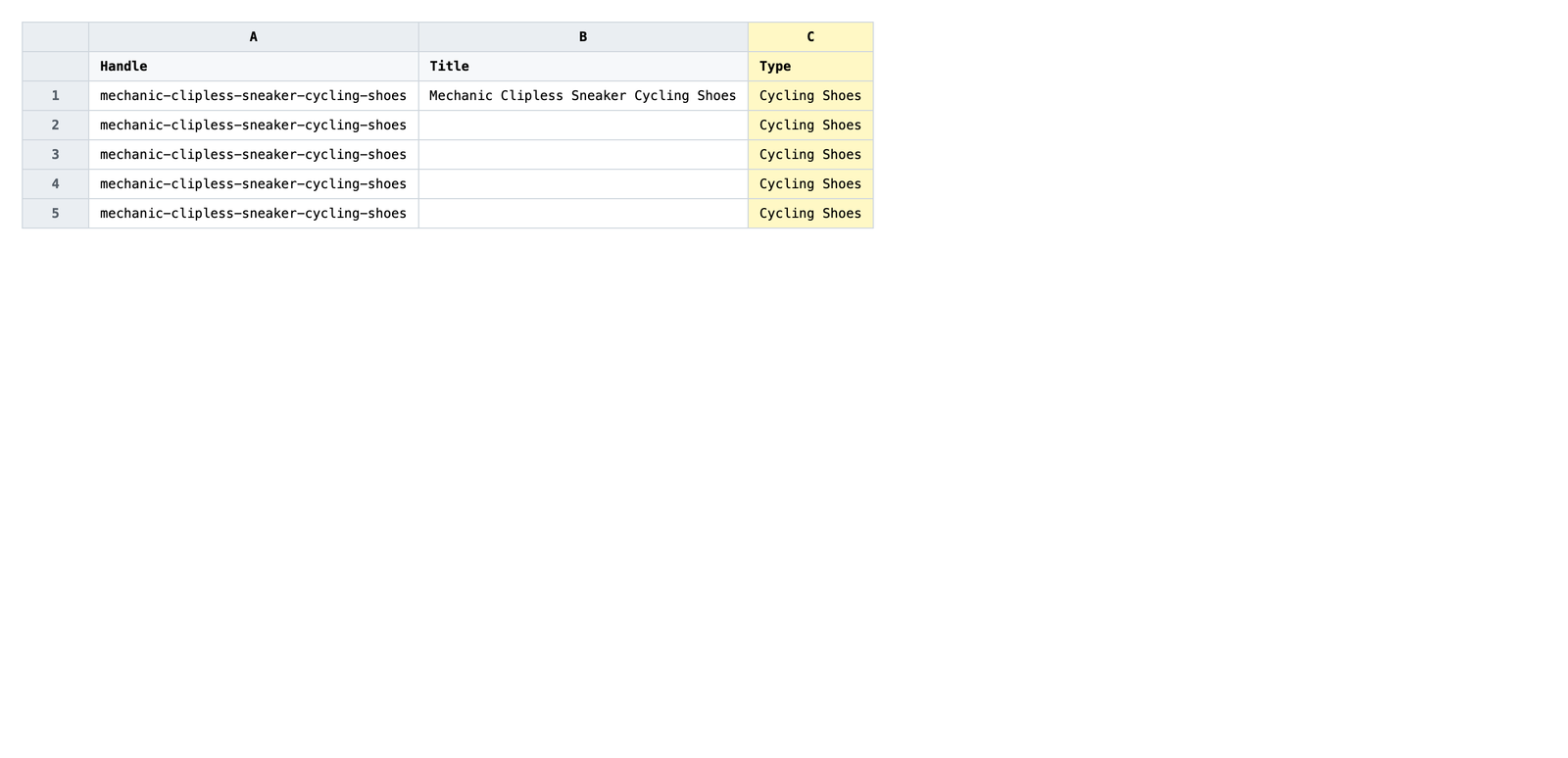
Task: Click the Handle cell in row 3
Action: (253, 155)
